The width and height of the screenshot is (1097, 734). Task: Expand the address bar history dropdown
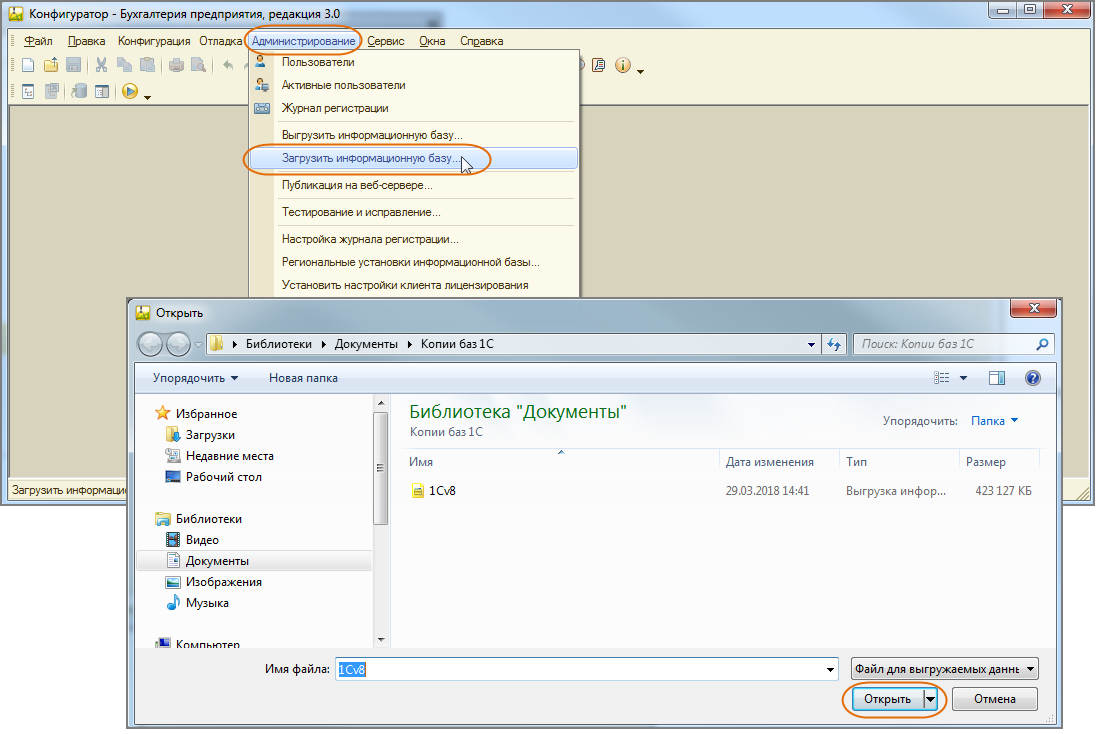coord(811,344)
